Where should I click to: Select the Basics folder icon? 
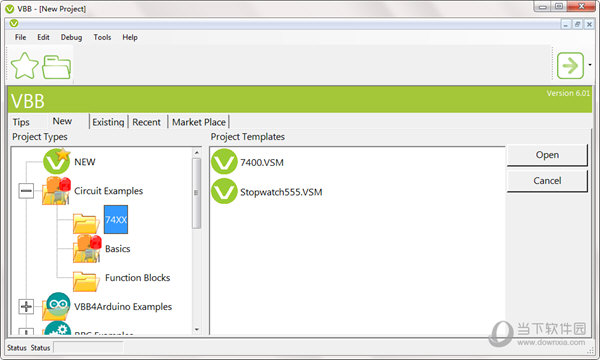coord(87,249)
